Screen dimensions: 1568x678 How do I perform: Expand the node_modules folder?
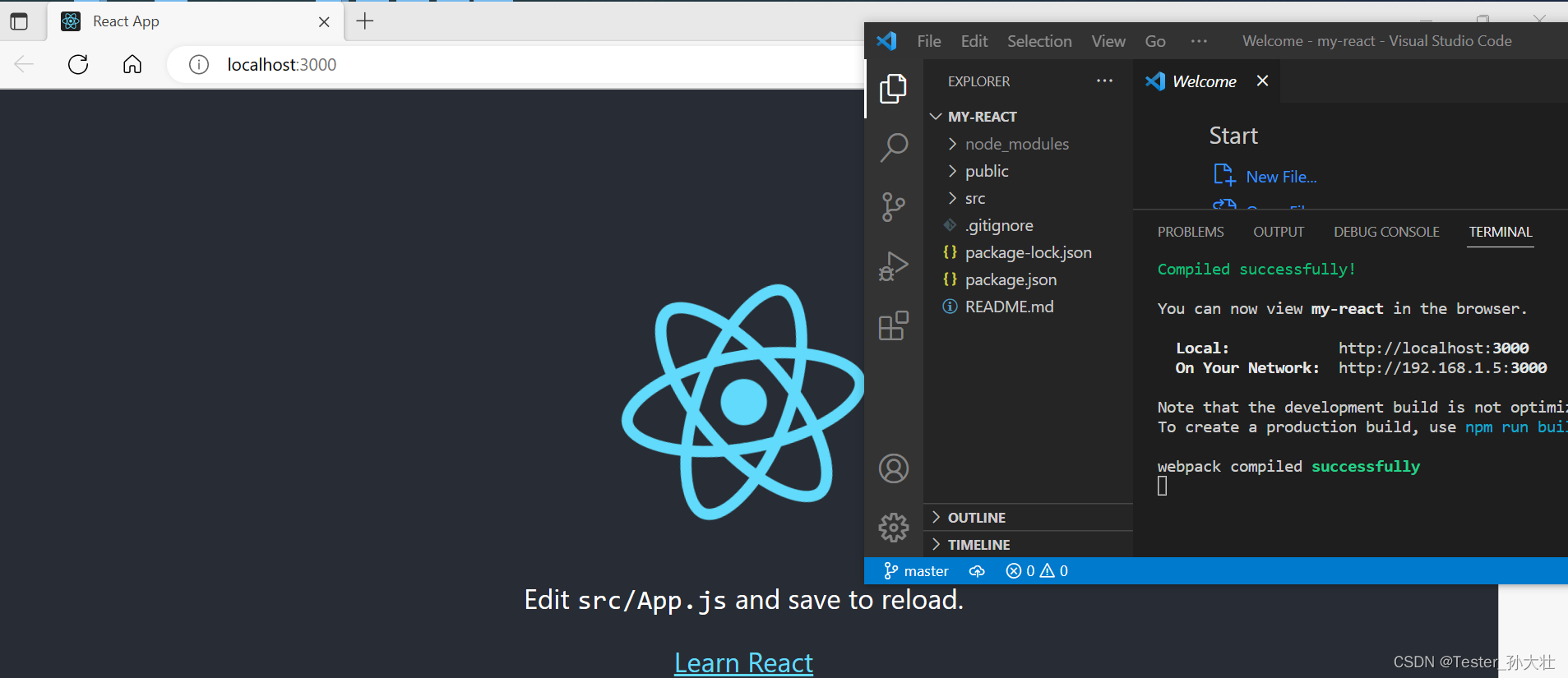(x=1017, y=144)
